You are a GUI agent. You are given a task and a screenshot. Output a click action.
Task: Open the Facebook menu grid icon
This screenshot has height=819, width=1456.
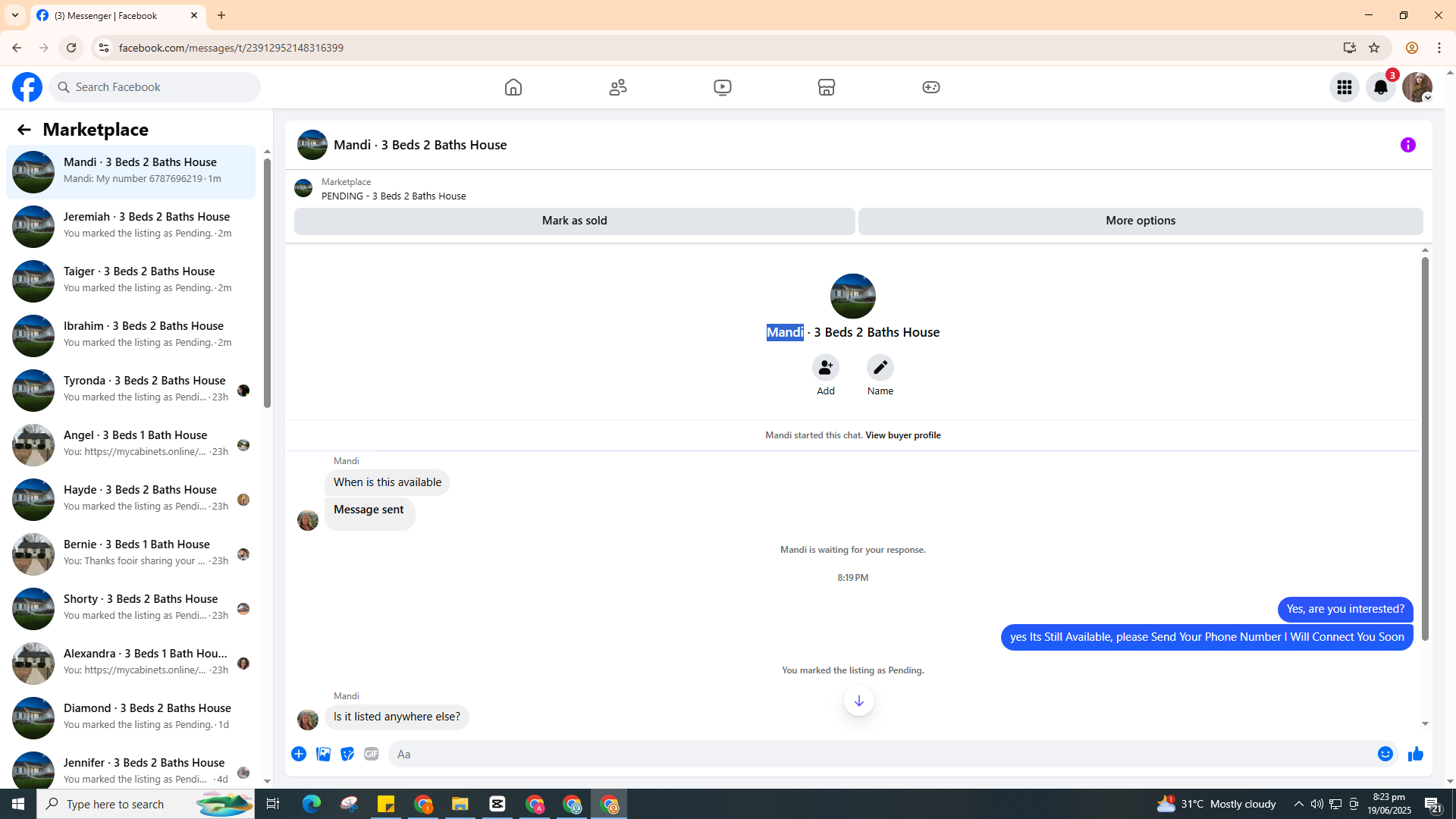[1345, 87]
